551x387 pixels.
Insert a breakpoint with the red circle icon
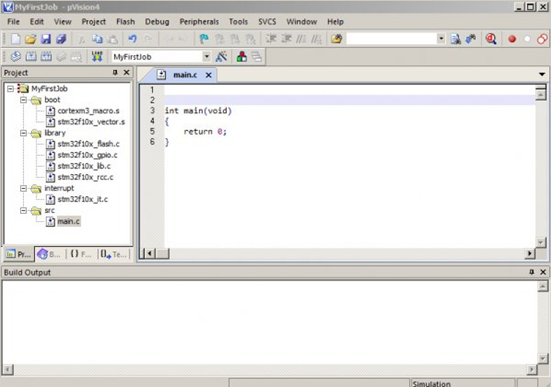pyautogui.click(x=512, y=39)
